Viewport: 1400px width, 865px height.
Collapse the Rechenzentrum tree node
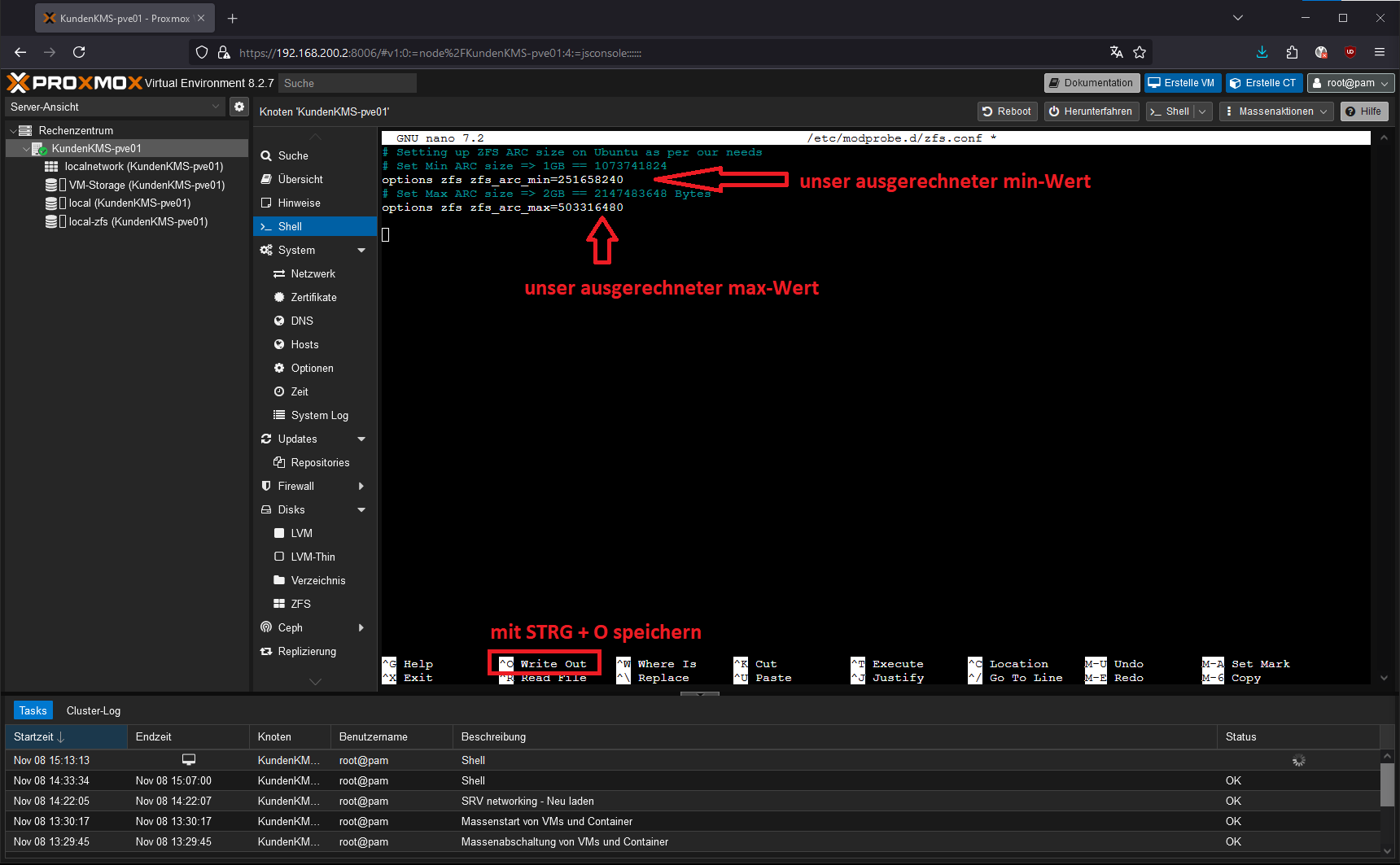coord(13,131)
